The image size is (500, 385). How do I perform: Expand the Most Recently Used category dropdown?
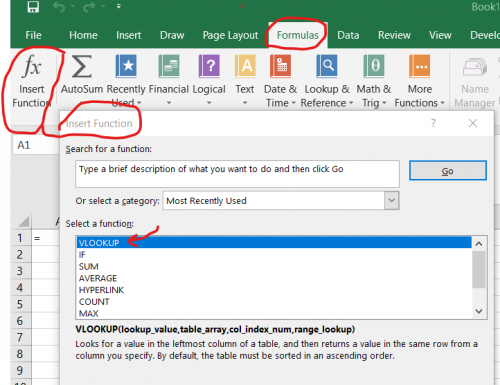(391, 201)
